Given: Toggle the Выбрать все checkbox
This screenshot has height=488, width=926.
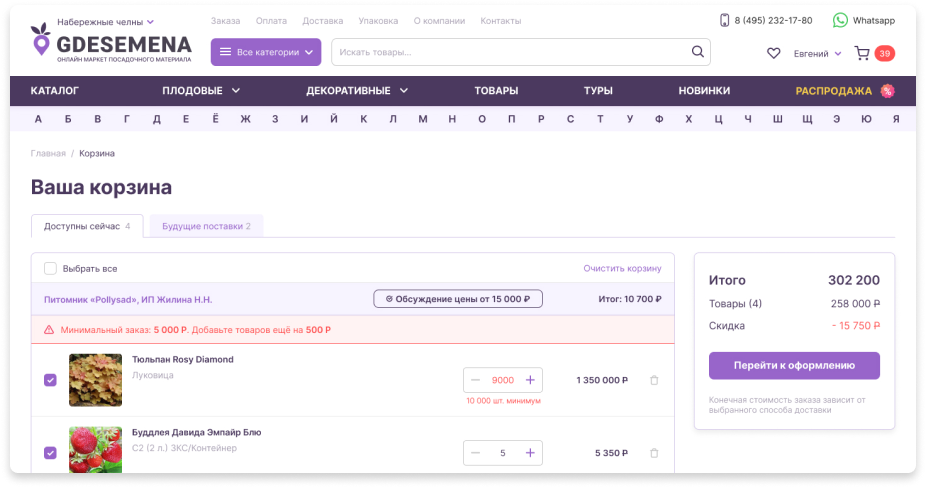Looking at the screenshot, I should pos(50,268).
